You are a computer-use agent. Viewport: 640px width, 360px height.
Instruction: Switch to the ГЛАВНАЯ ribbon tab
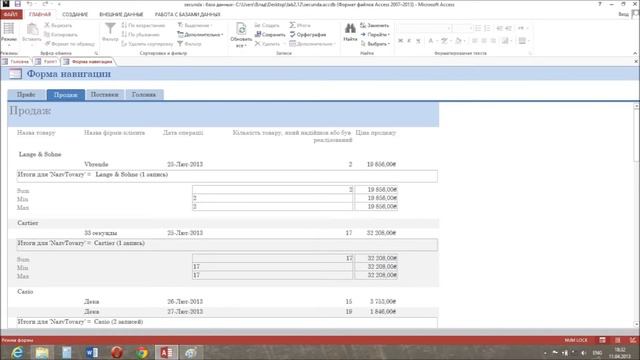click(40, 14)
